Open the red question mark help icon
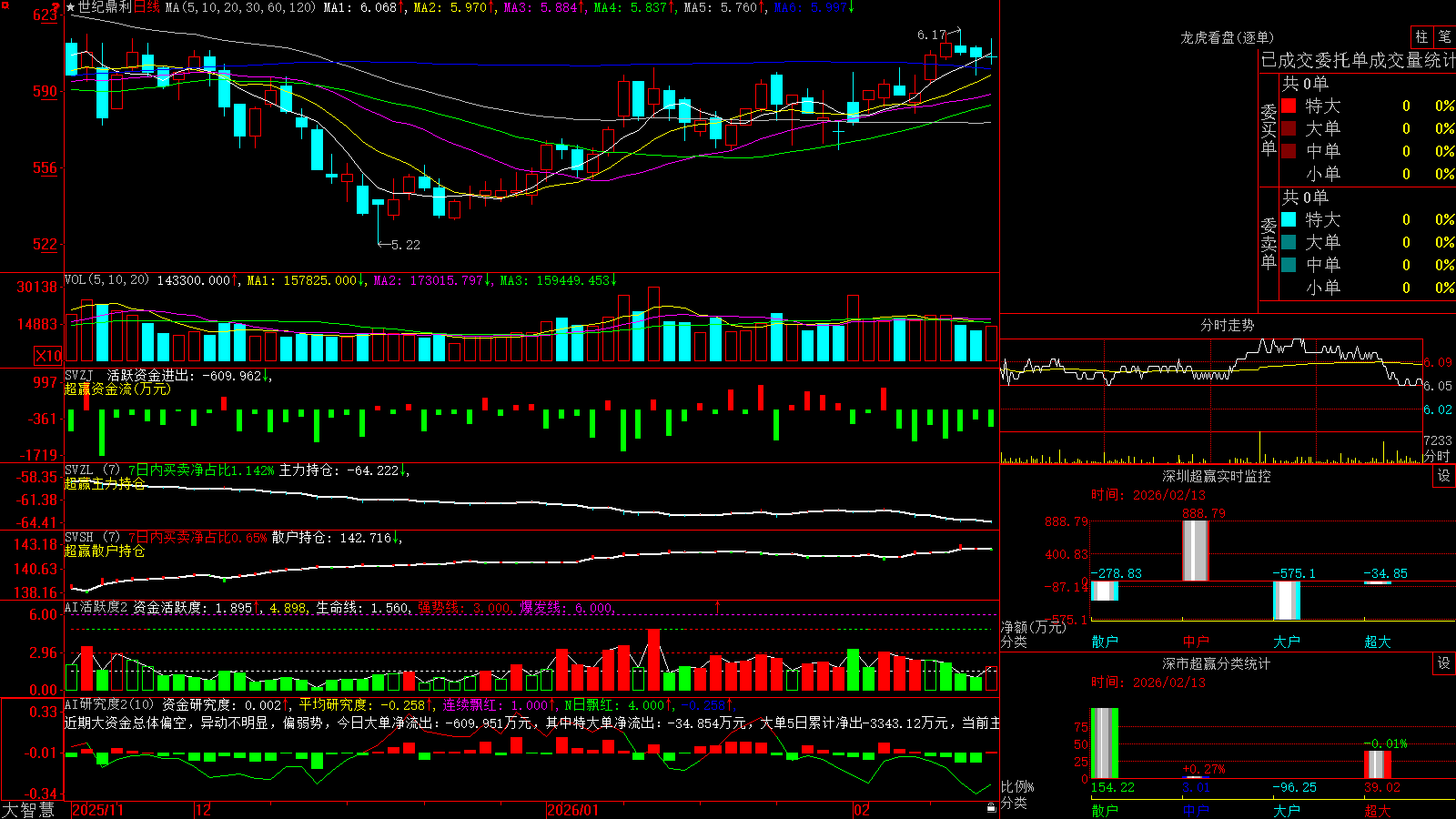 coord(56,8)
